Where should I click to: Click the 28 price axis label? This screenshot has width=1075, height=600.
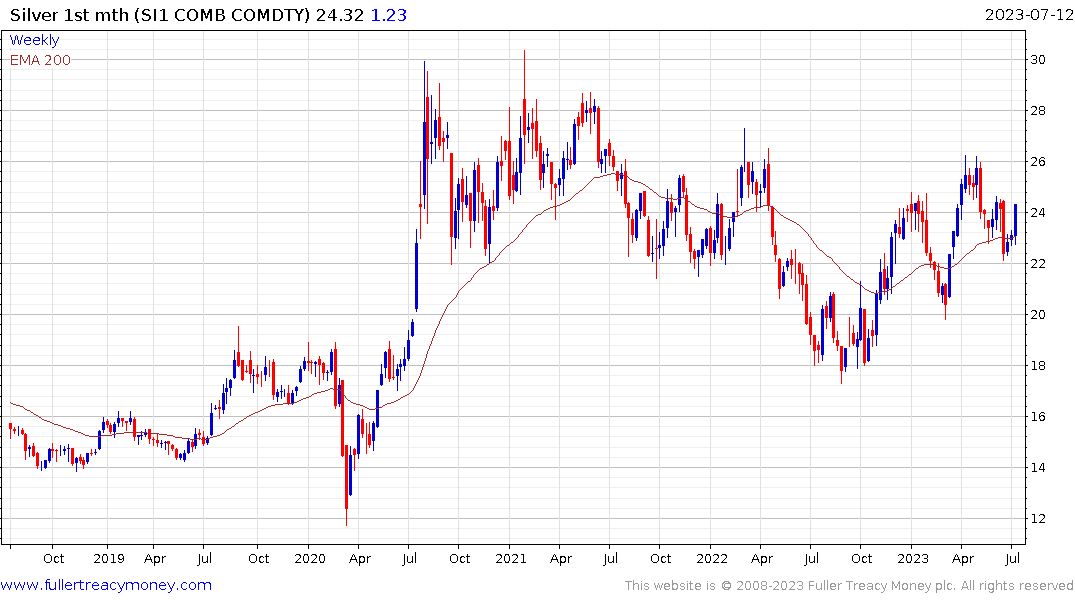point(1038,110)
